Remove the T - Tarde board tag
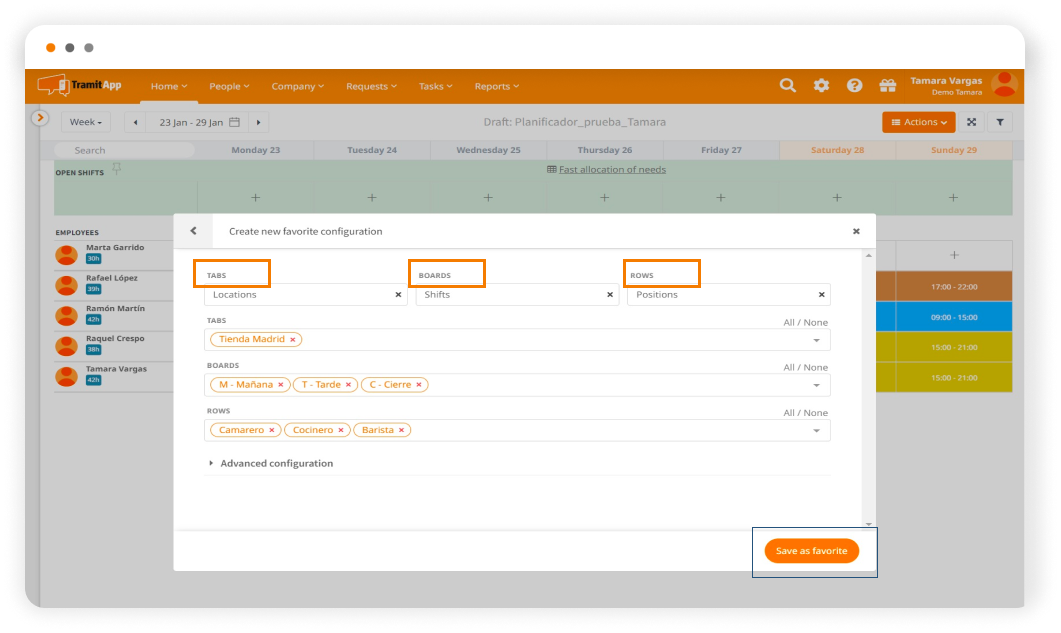This screenshot has height=633, width=1061. pos(348,385)
